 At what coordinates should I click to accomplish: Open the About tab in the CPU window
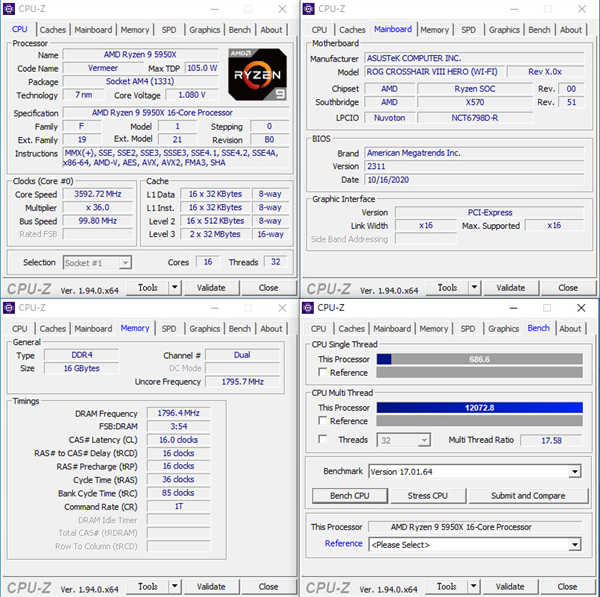[x=271, y=29]
